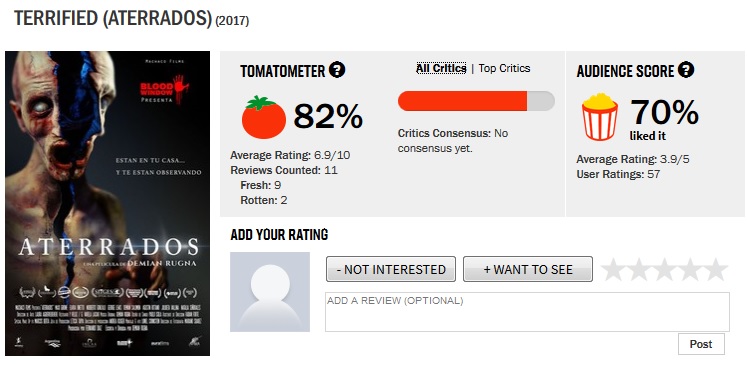747x365 pixels.
Task: Open the Audience Score help question mark
Action: [686, 70]
